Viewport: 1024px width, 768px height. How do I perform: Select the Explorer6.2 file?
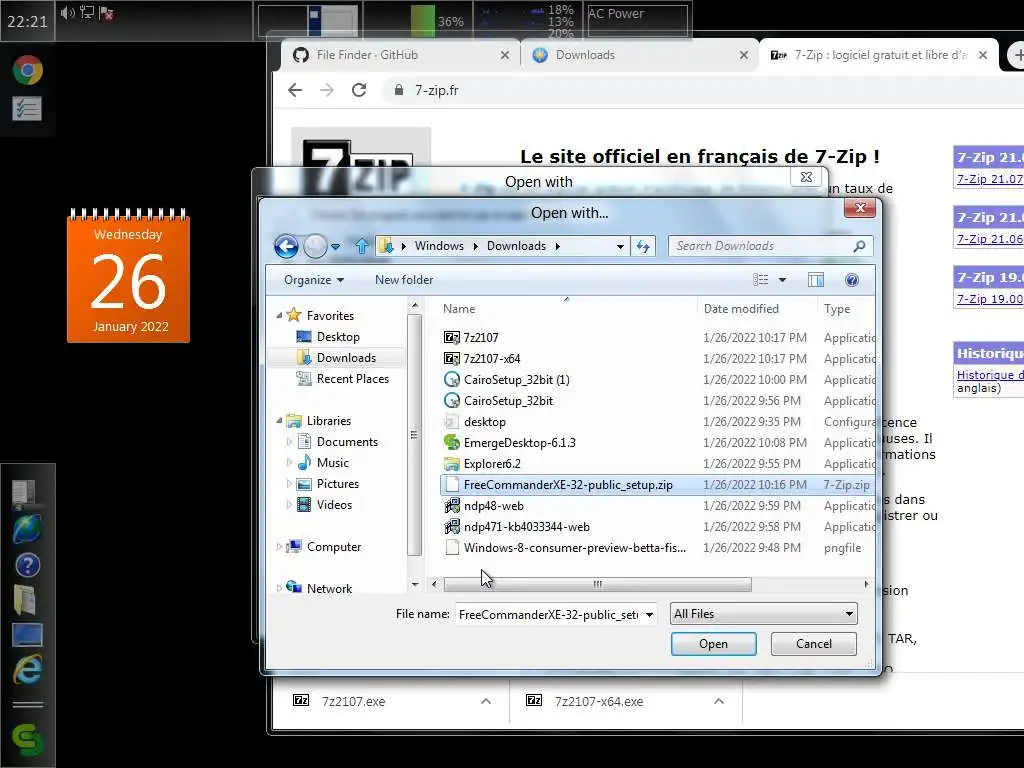click(492, 464)
